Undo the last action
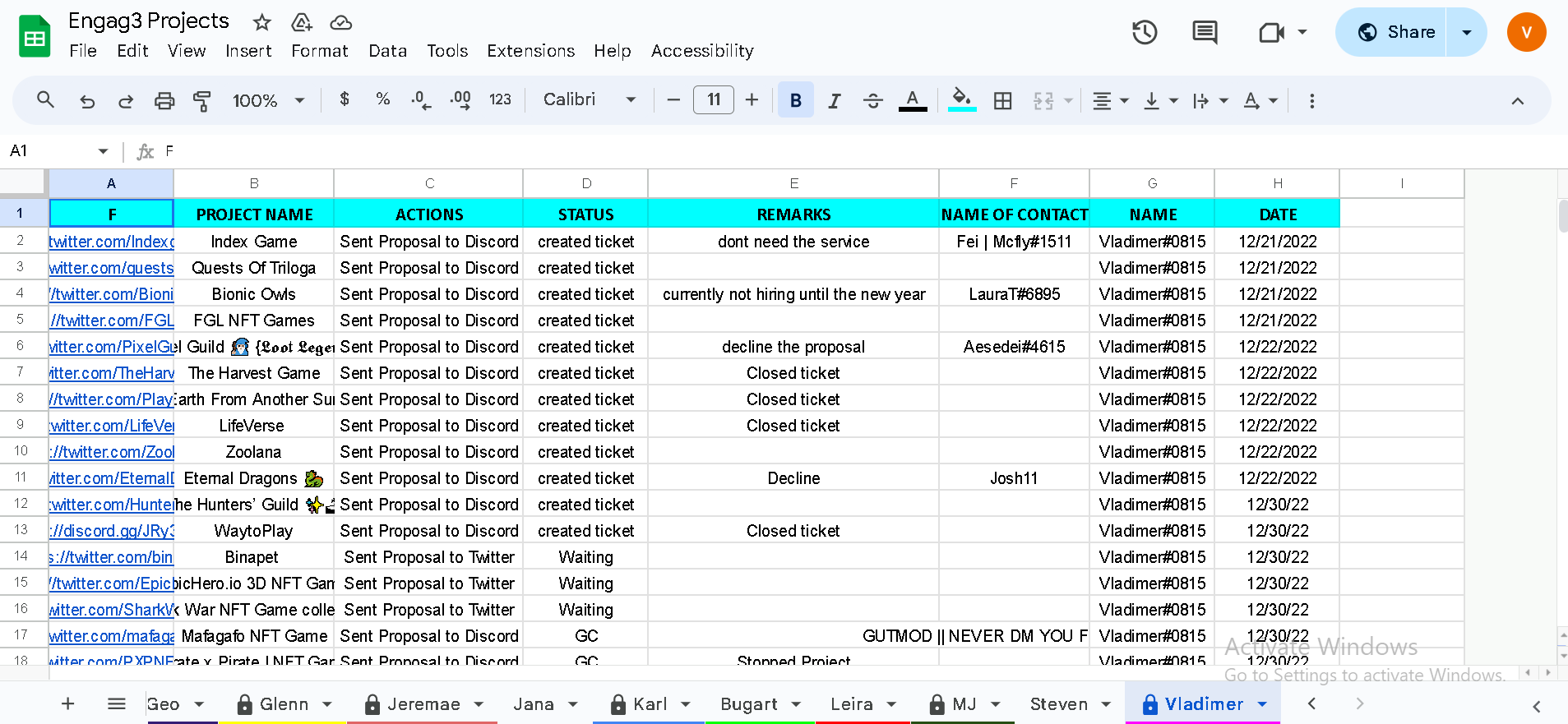Image resolution: width=1568 pixels, height=724 pixels. (87, 100)
